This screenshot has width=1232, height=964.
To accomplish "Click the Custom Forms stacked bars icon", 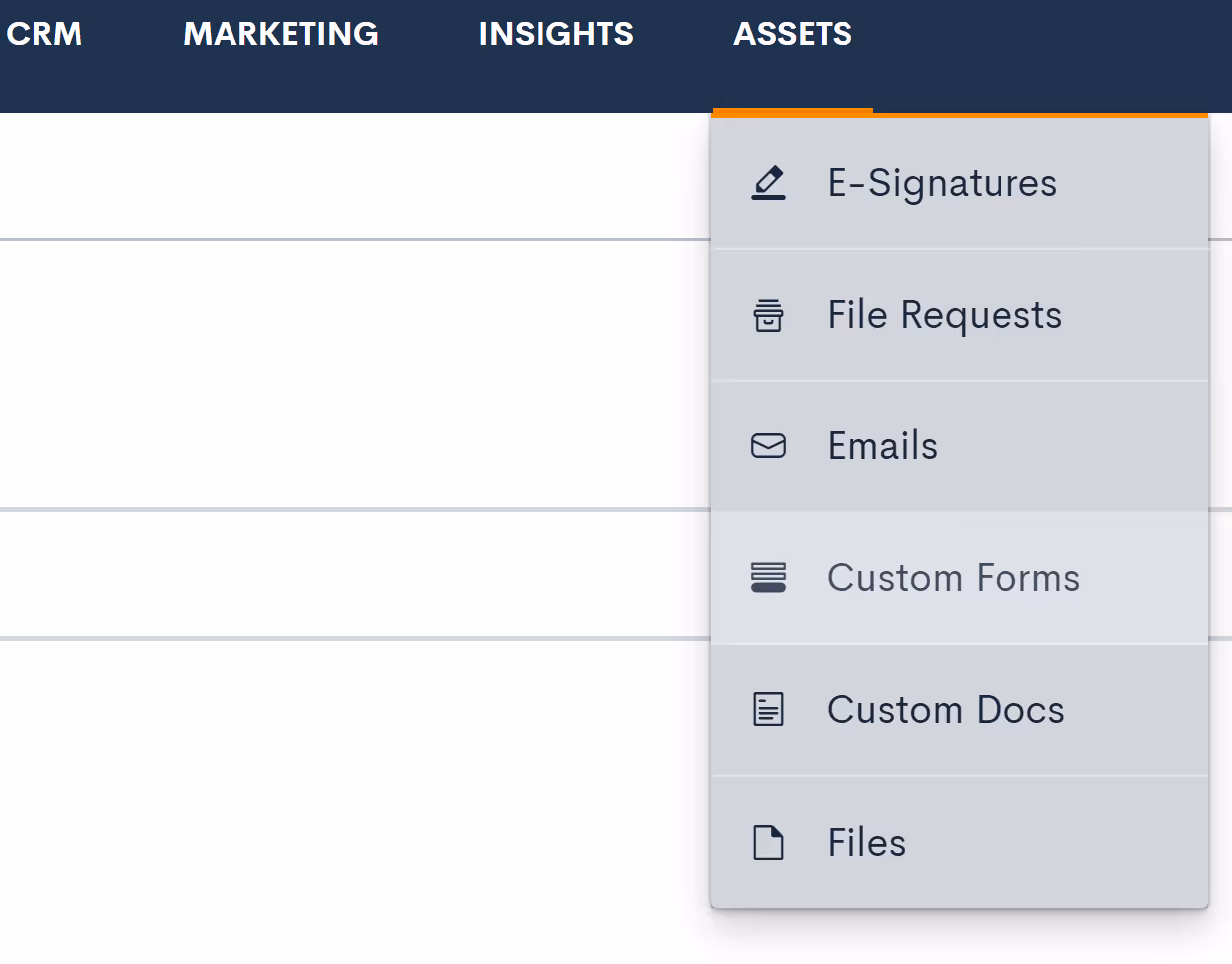I will [x=768, y=577].
